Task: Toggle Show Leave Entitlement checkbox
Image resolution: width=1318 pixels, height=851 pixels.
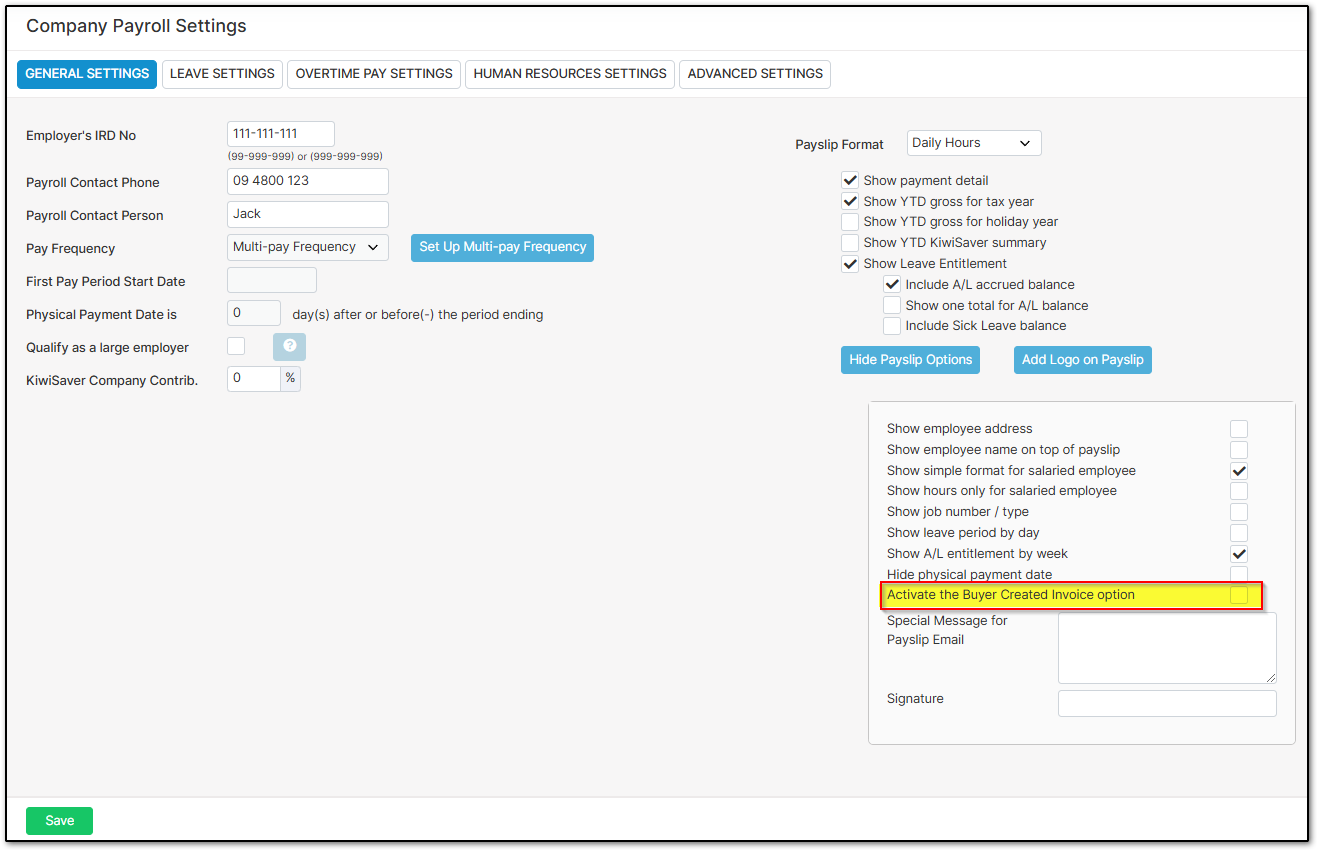Action: tap(850, 264)
